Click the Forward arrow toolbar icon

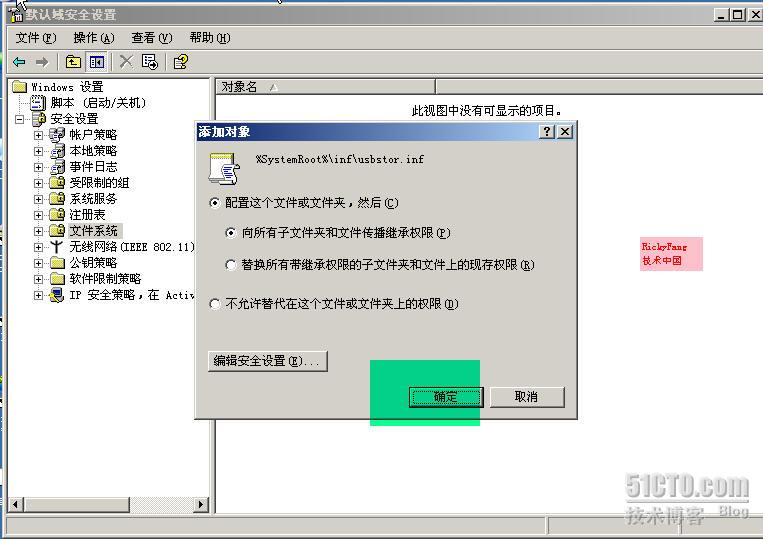[x=42, y=62]
